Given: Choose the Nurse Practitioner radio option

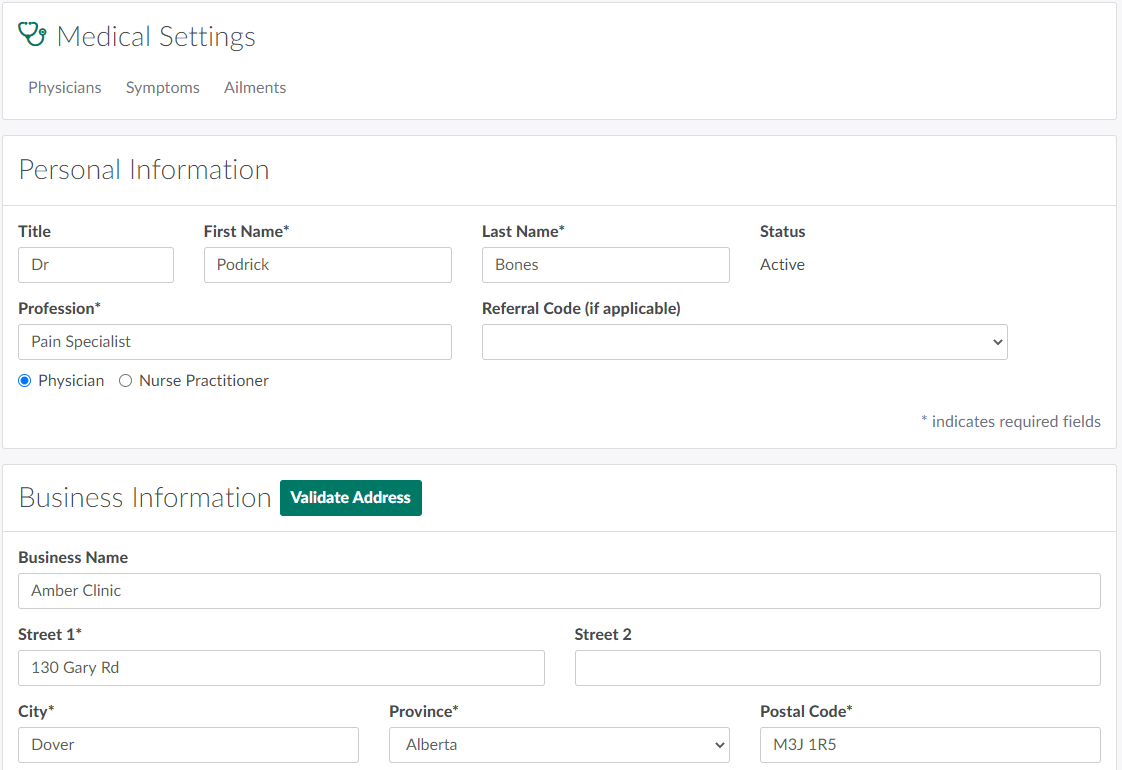Looking at the screenshot, I should [x=126, y=381].
